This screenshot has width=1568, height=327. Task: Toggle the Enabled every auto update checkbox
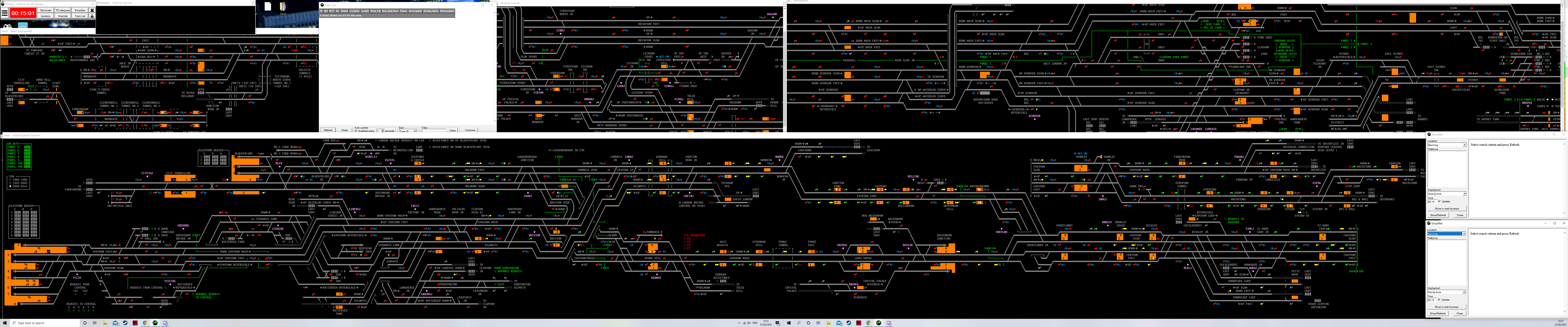coord(356,131)
